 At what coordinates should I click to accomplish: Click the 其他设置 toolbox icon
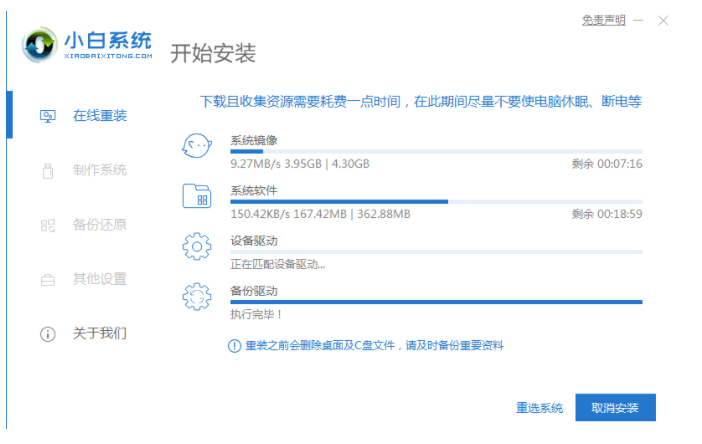pyautogui.click(x=47, y=279)
